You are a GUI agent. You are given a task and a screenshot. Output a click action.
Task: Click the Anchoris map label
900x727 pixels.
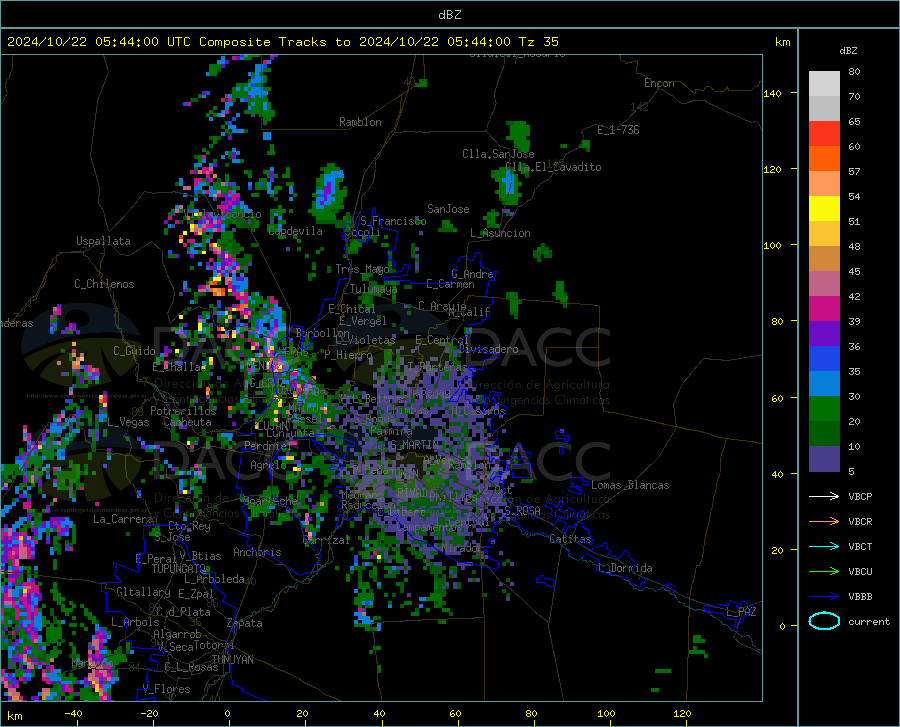[x=257, y=552]
